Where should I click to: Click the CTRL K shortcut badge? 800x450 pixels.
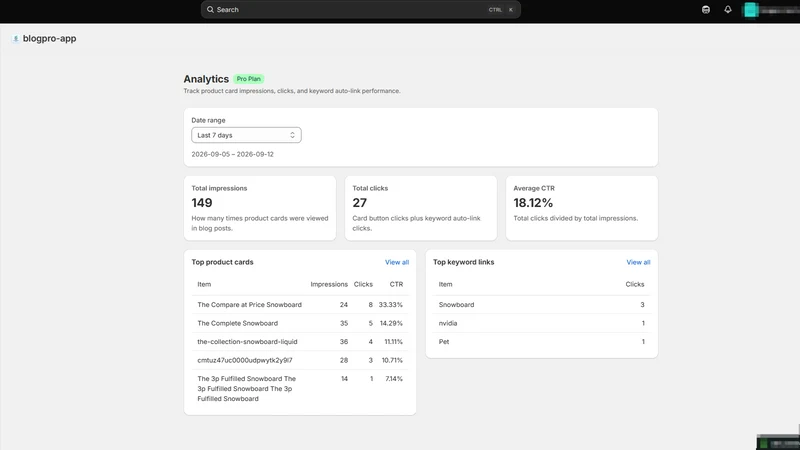501,10
